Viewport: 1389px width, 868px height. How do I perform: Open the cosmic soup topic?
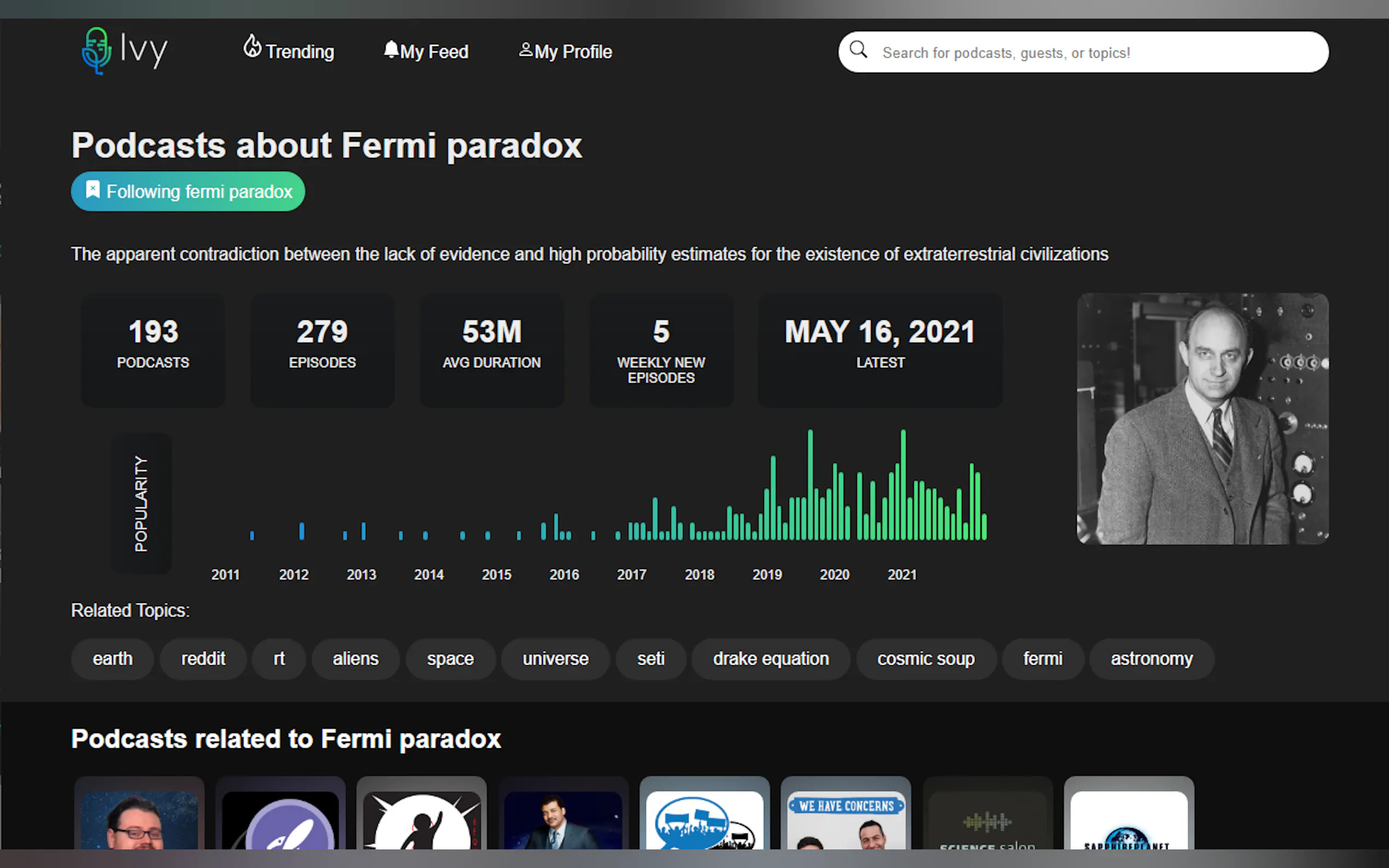[x=926, y=659]
